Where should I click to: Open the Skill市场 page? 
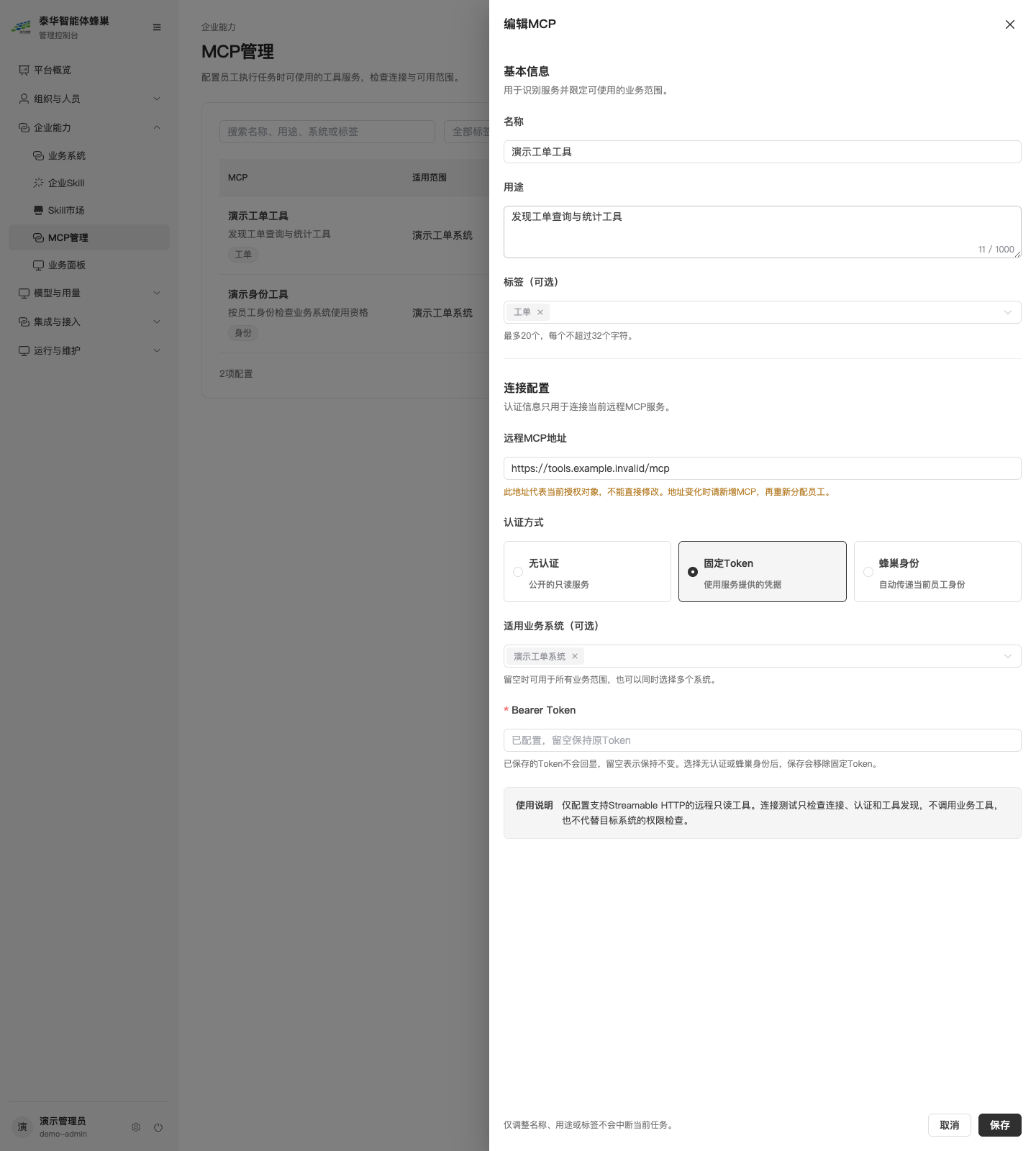tap(89, 210)
